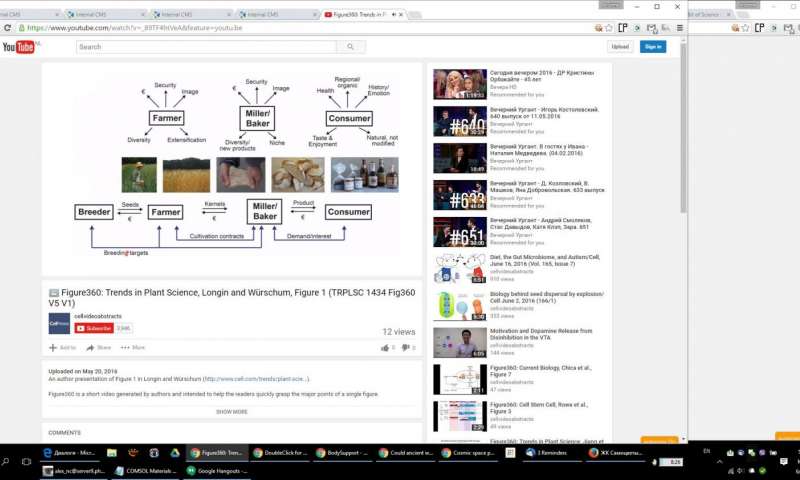800x480 pixels.
Task: Open the Gut Microbiome and Autism thumbnail
Action: 460,269
